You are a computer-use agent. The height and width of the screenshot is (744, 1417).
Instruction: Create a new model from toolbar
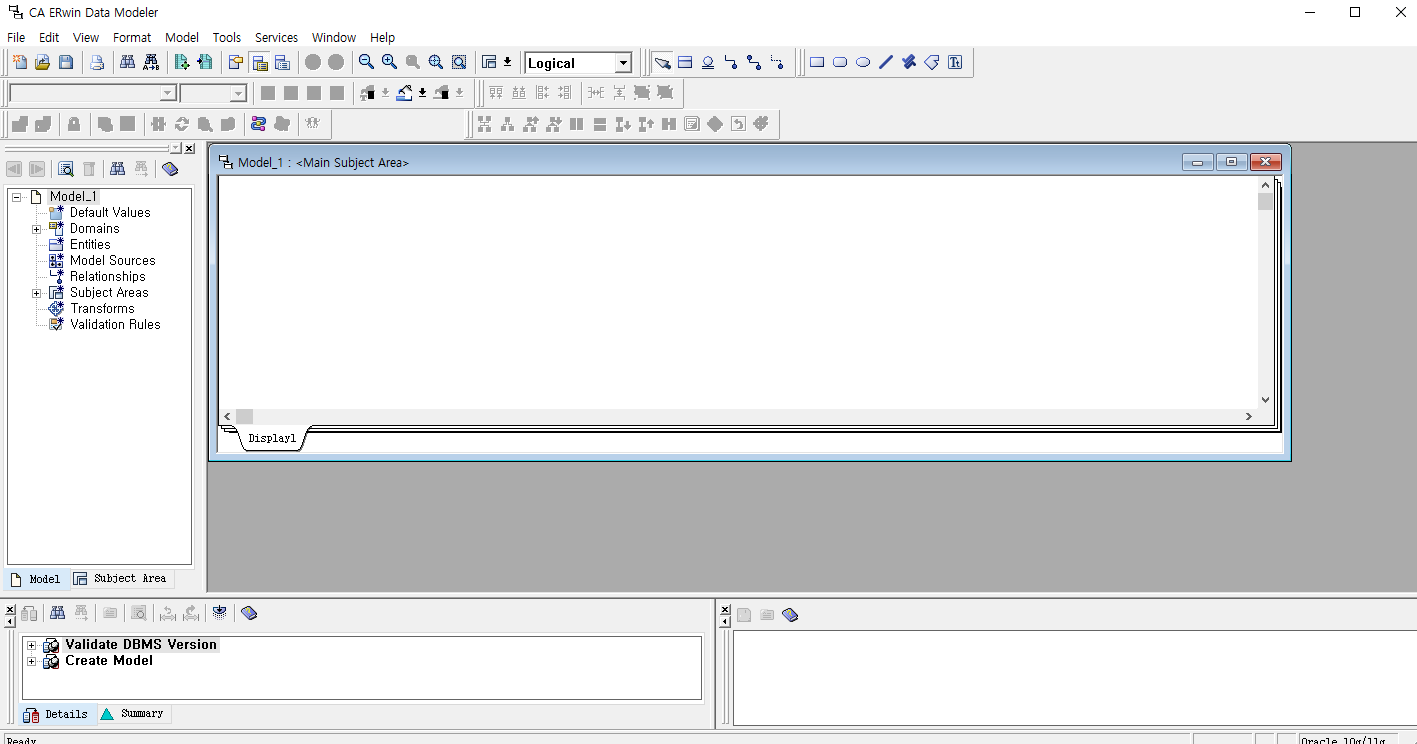tap(20, 63)
